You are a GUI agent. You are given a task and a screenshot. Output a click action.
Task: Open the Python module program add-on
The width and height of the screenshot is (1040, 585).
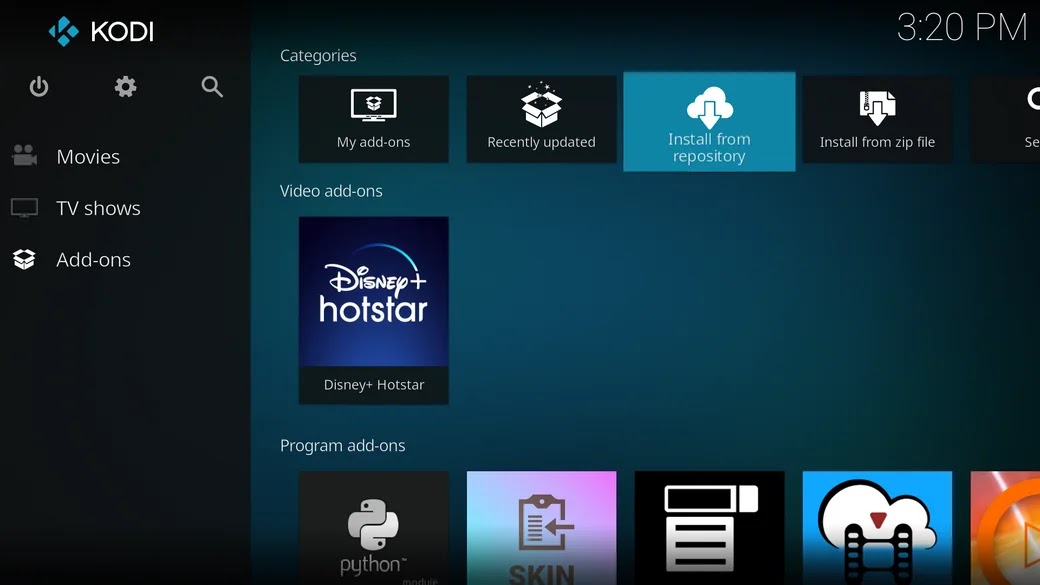[x=373, y=528]
